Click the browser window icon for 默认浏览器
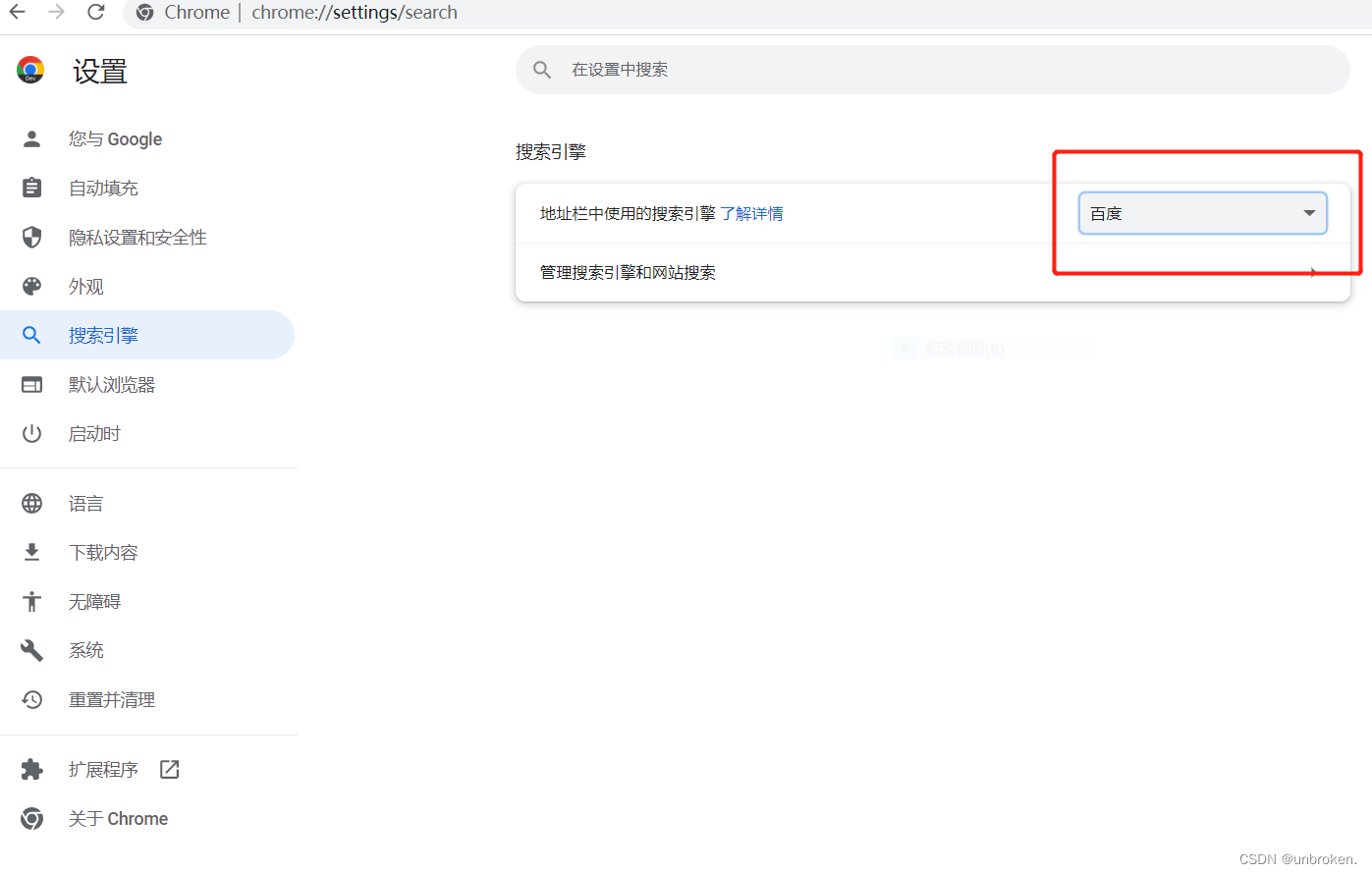The height and width of the screenshot is (874, 1372). [x=31, y=384]
